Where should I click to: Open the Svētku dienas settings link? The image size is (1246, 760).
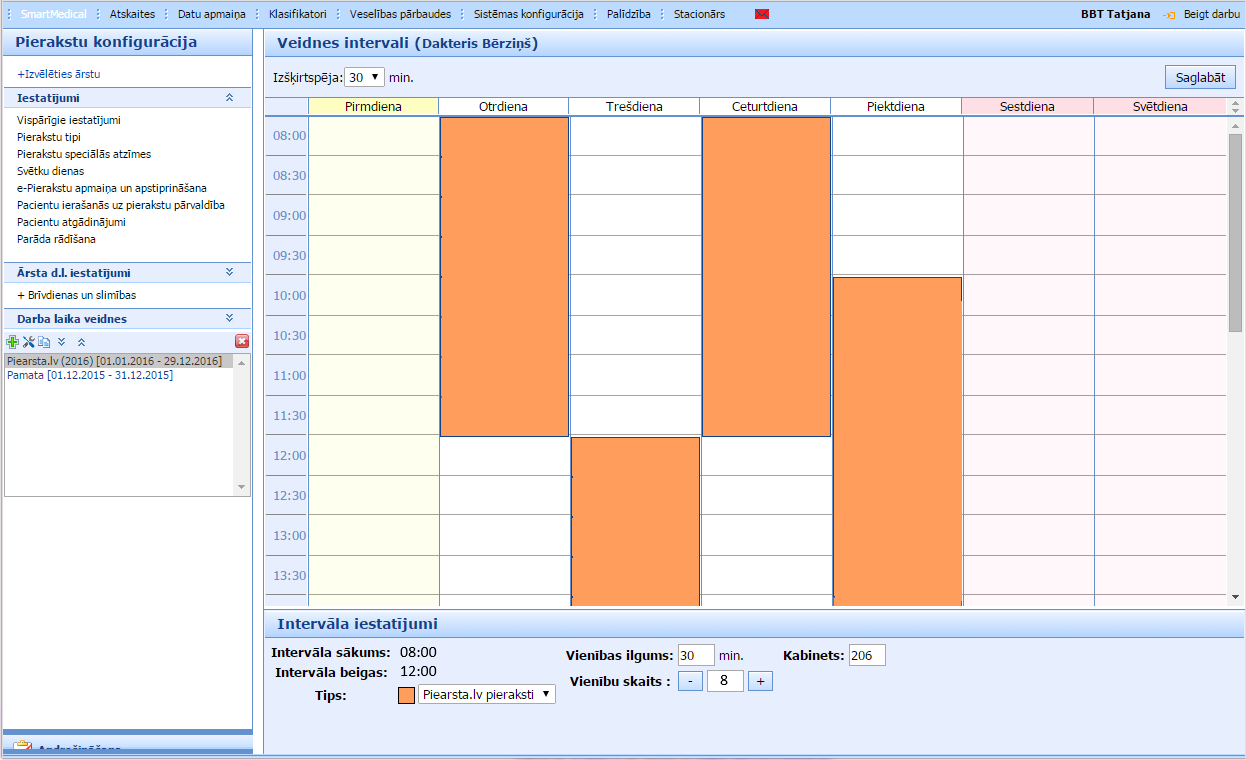click(x=50, y=171)
